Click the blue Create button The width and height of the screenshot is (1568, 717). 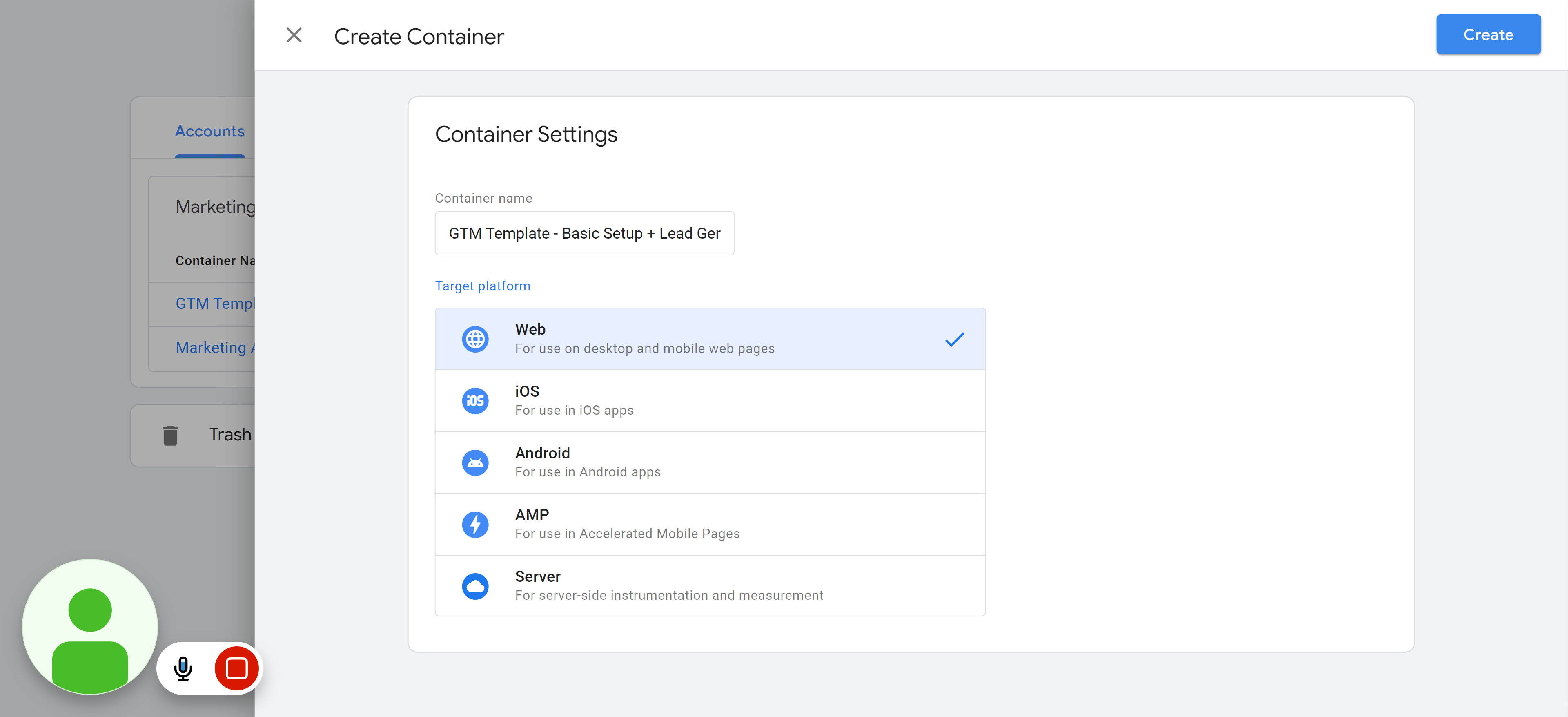click(x=1488, y=35)
